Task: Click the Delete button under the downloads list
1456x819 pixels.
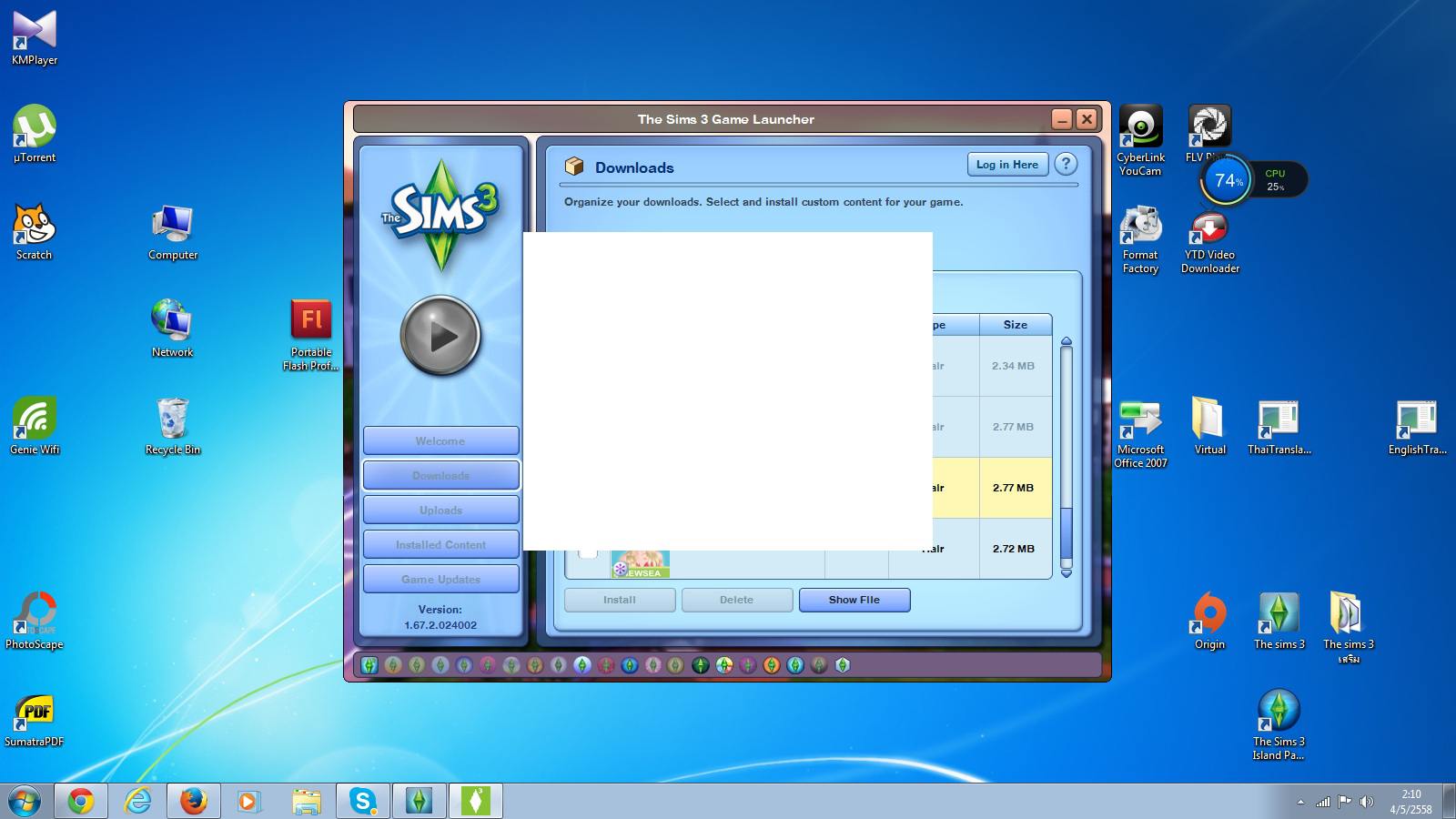Action: point(736,600)
